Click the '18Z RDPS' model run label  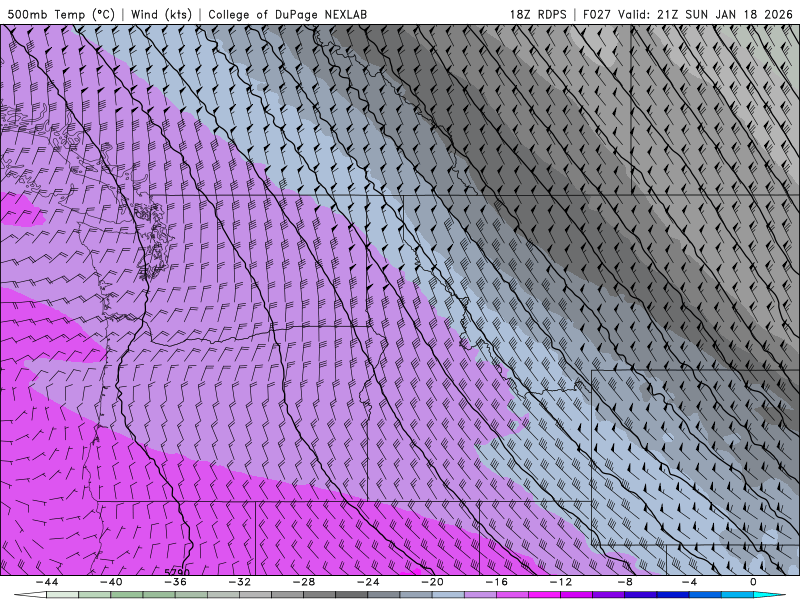tap(538, 14)
